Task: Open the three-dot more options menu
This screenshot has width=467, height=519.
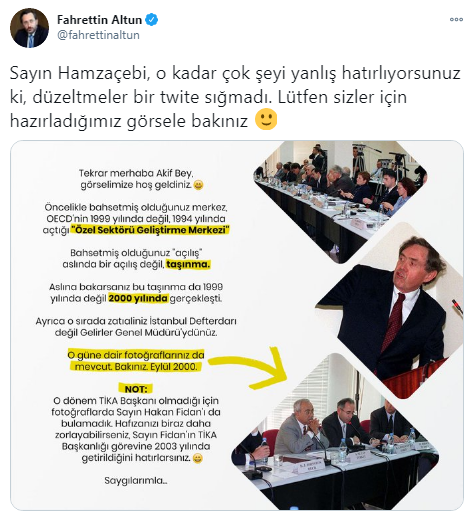Action: pos(456,19)
